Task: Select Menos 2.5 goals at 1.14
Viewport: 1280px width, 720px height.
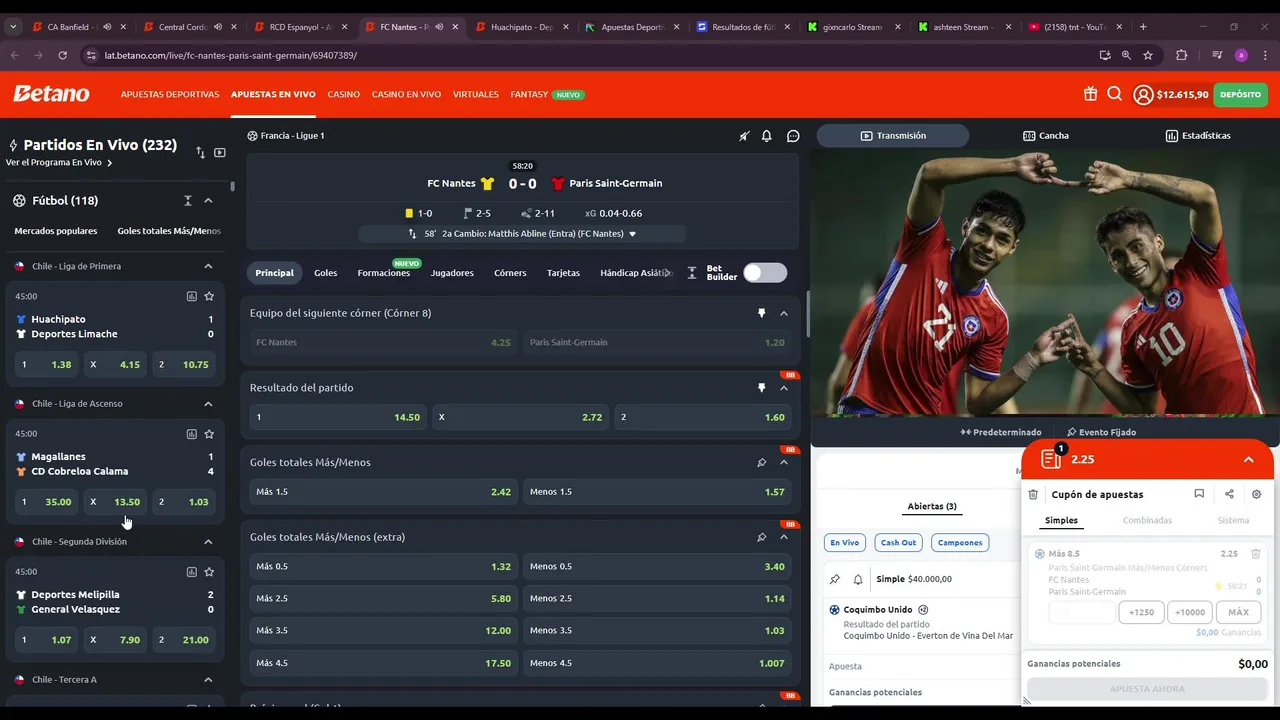Action: point(657,598)
